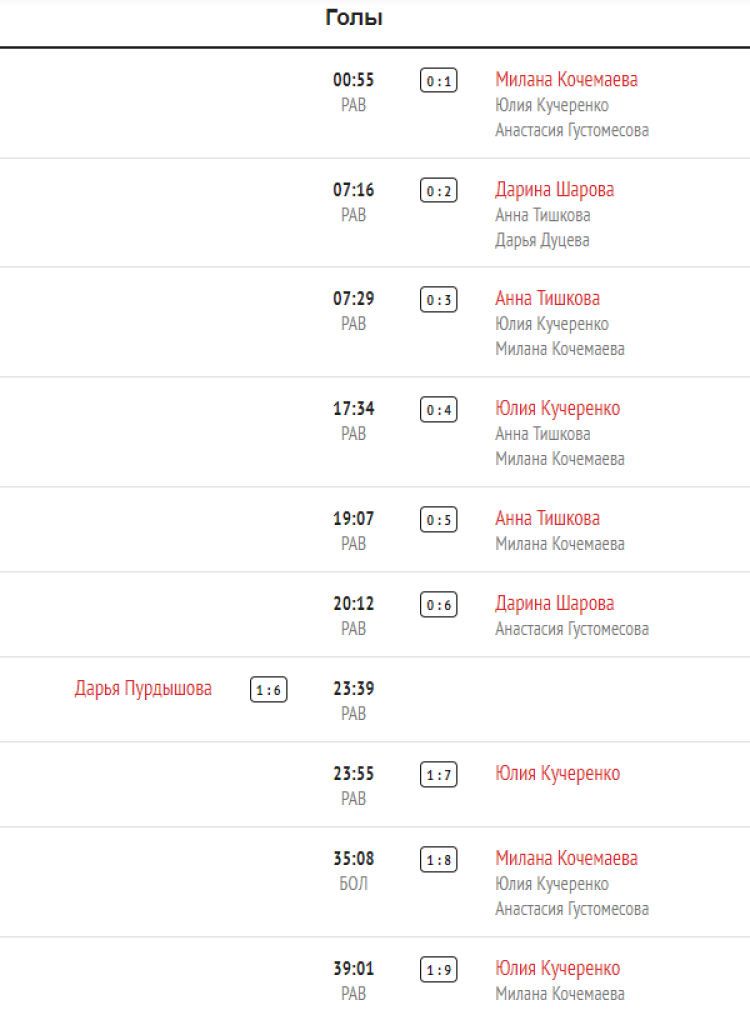The width and height of the screenshot is (750, 1020).
Task: Select scorer Юлия Кучеренко at 23:55
Action: pyautogui.click(x=557, y=773)
